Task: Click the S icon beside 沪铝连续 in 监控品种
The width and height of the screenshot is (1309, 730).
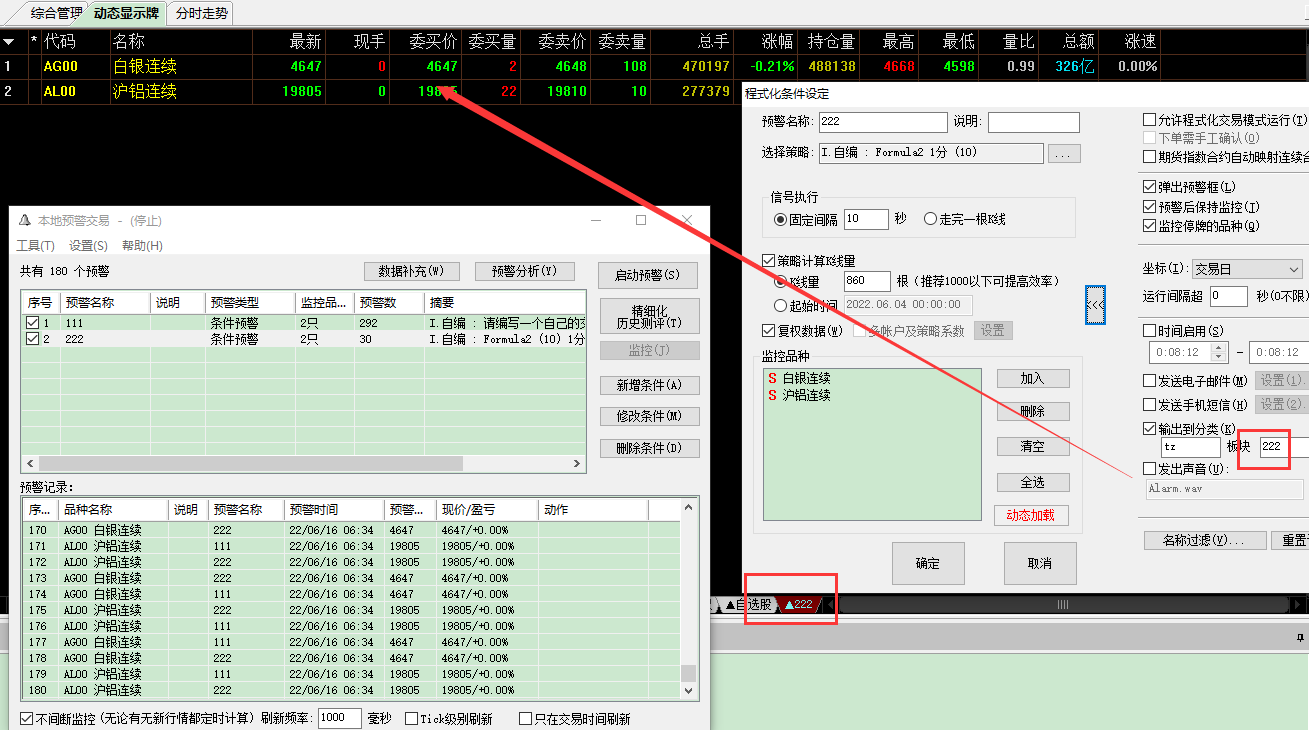Action: (772, 395)
